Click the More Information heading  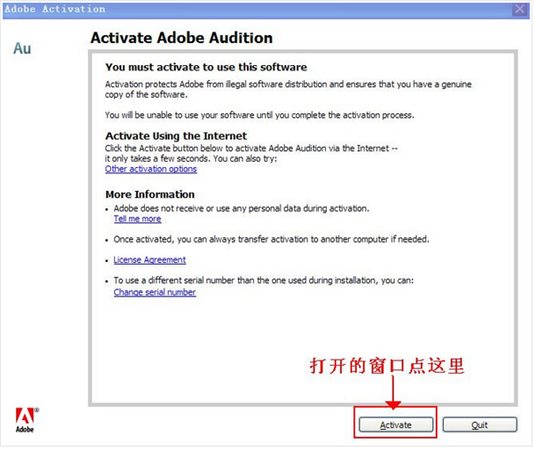coord(150,194)
